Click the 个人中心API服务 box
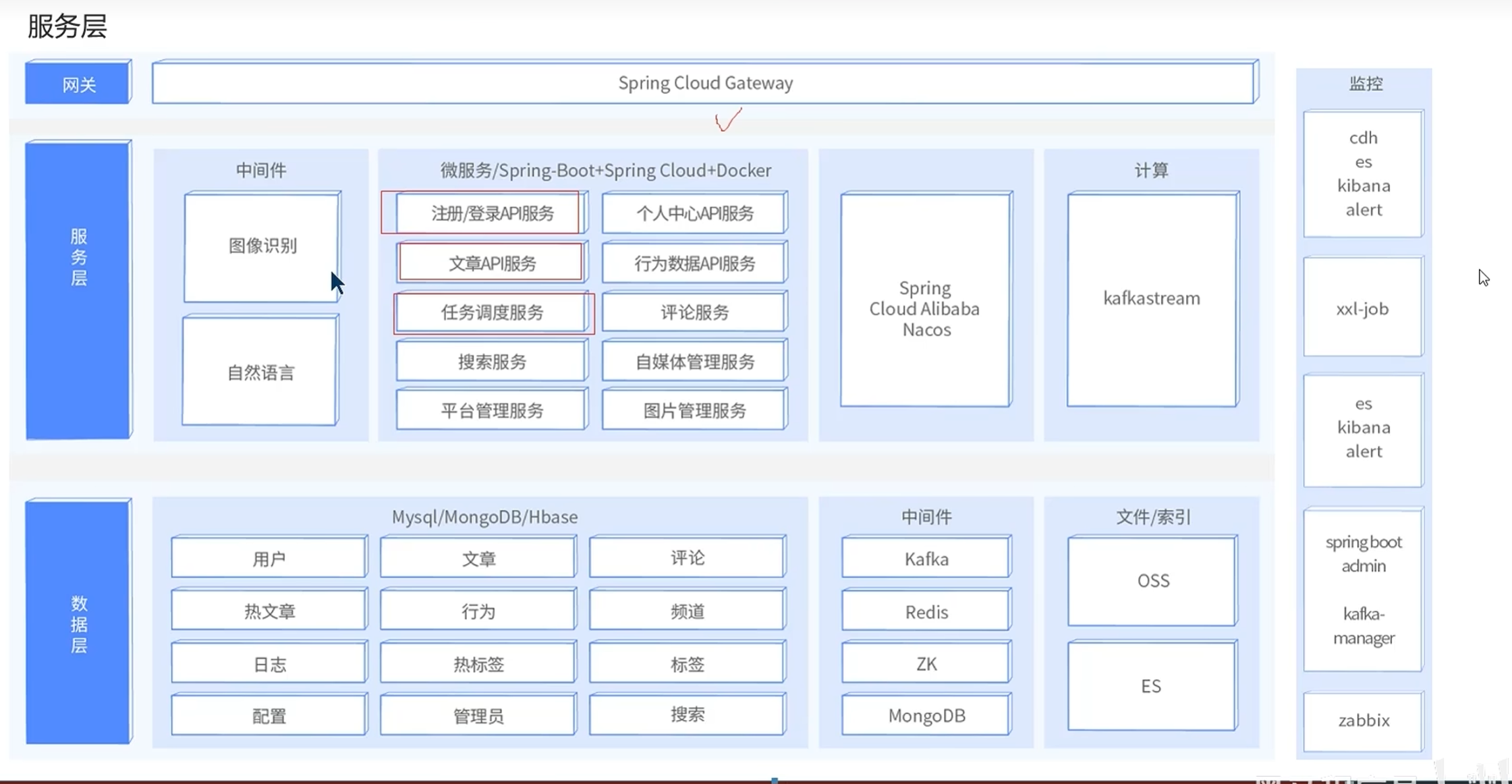 tap(694, 213)
